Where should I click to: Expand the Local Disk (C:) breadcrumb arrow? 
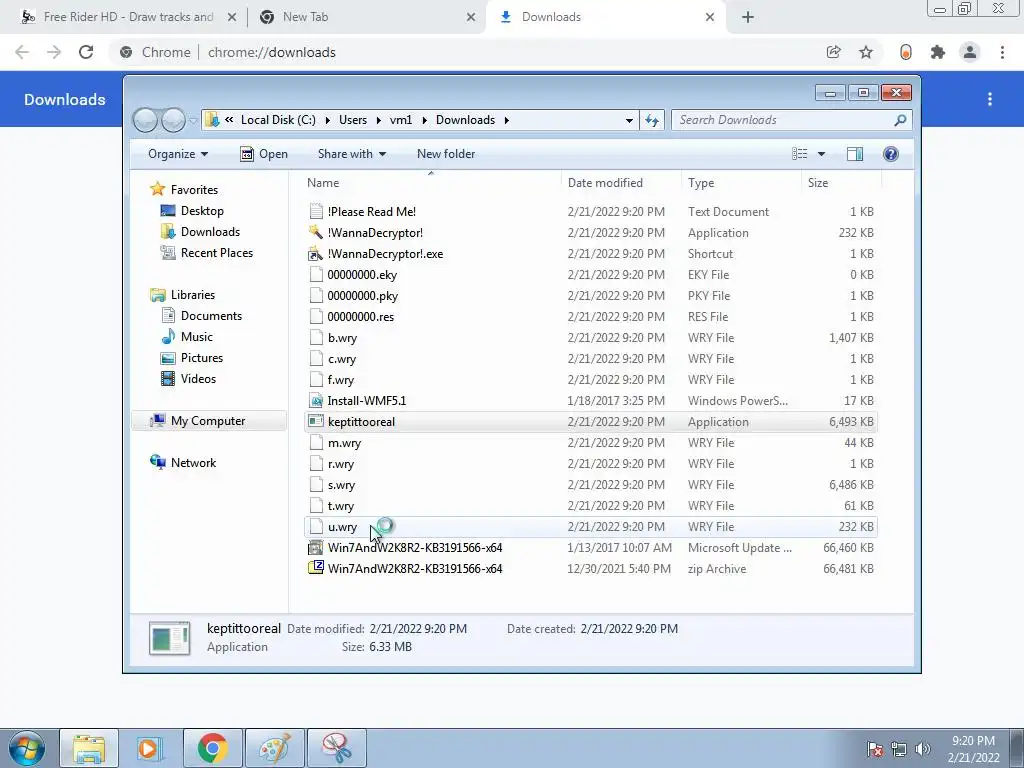point(327,120)
